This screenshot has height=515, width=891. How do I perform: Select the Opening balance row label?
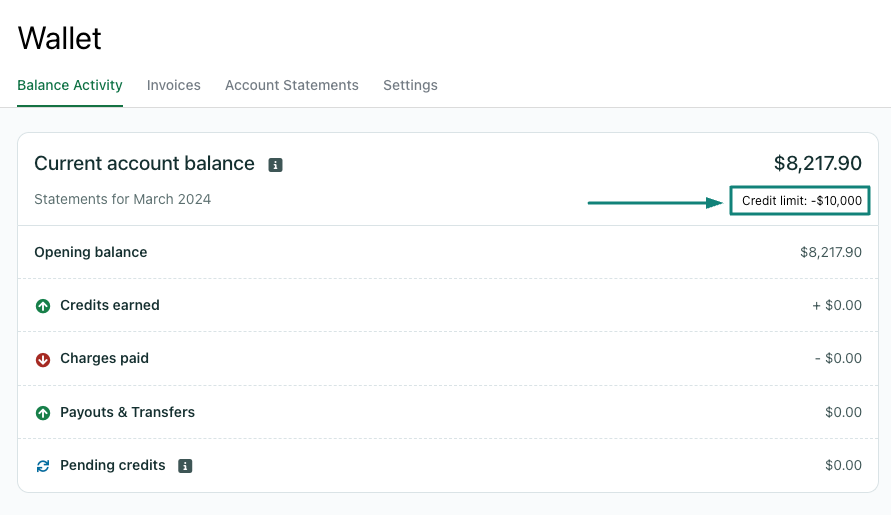coord(91,252)
